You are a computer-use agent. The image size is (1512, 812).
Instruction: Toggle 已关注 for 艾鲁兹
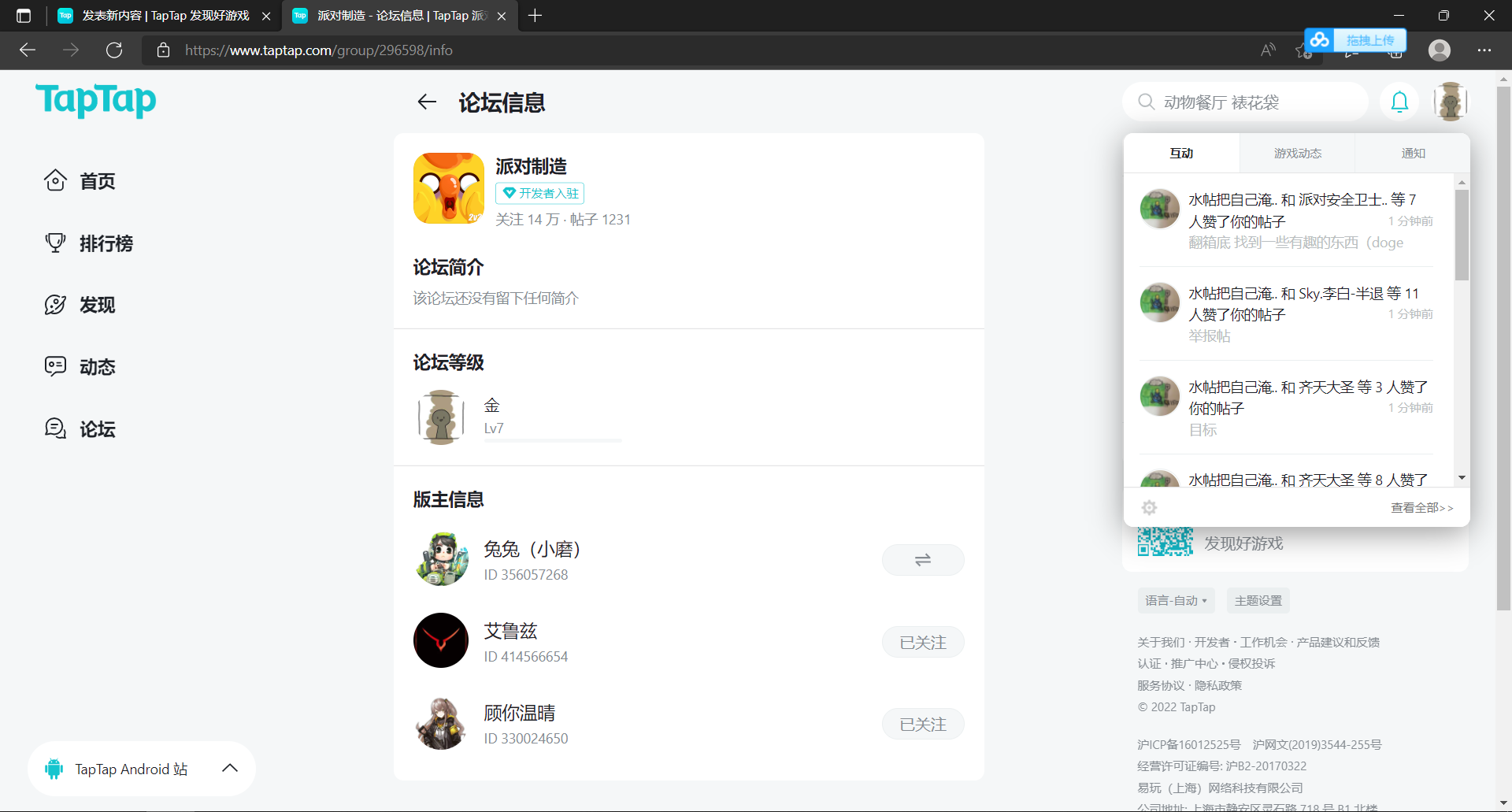923,642
